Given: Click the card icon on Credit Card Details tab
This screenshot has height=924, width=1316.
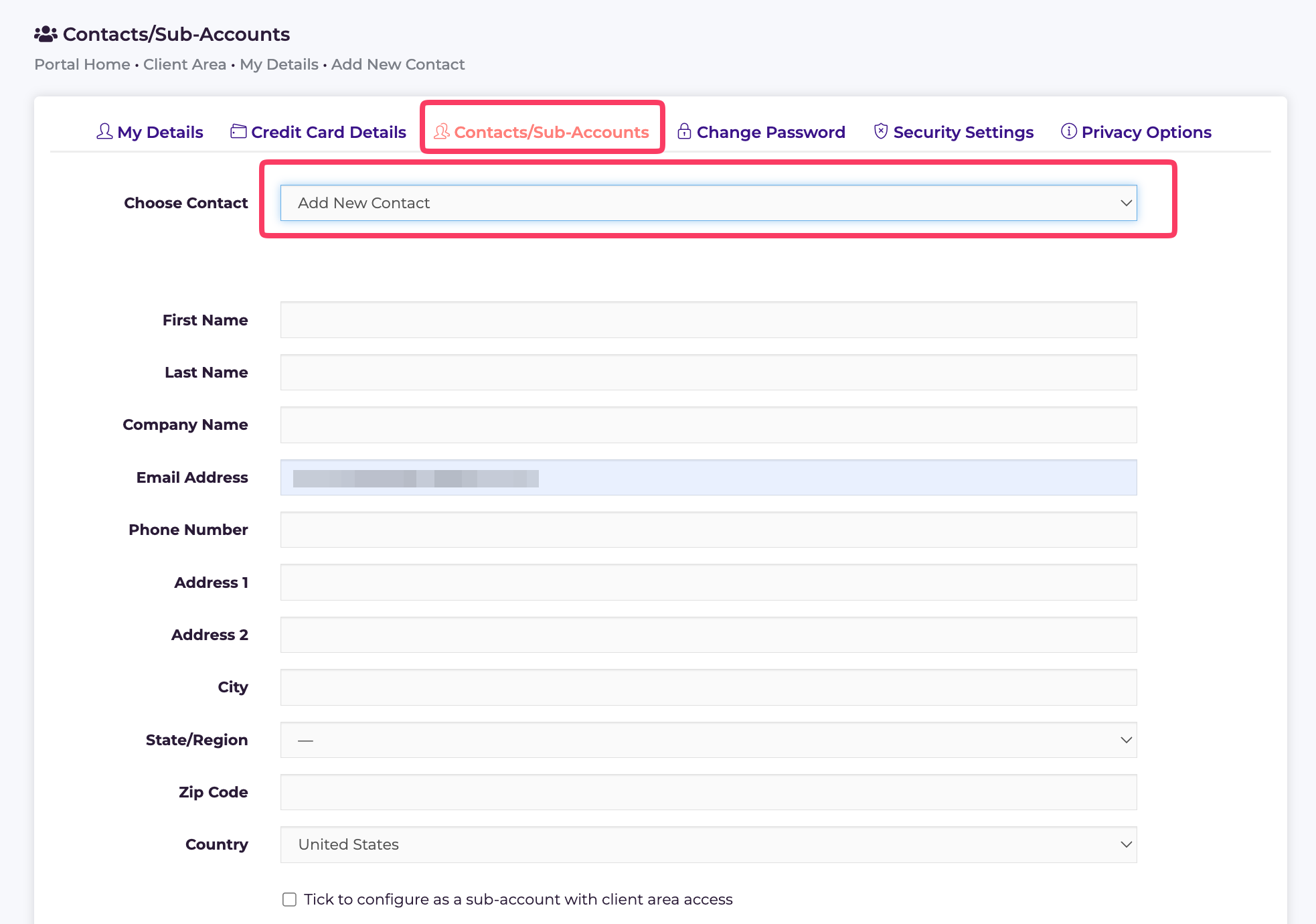Looking at the screenshot, I should pyautogui.click(x=238, y=131).
